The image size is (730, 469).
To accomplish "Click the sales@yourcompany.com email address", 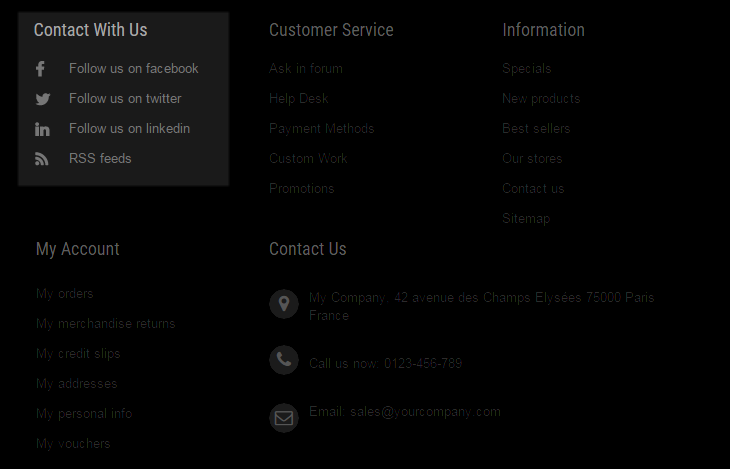I will 426,412.
